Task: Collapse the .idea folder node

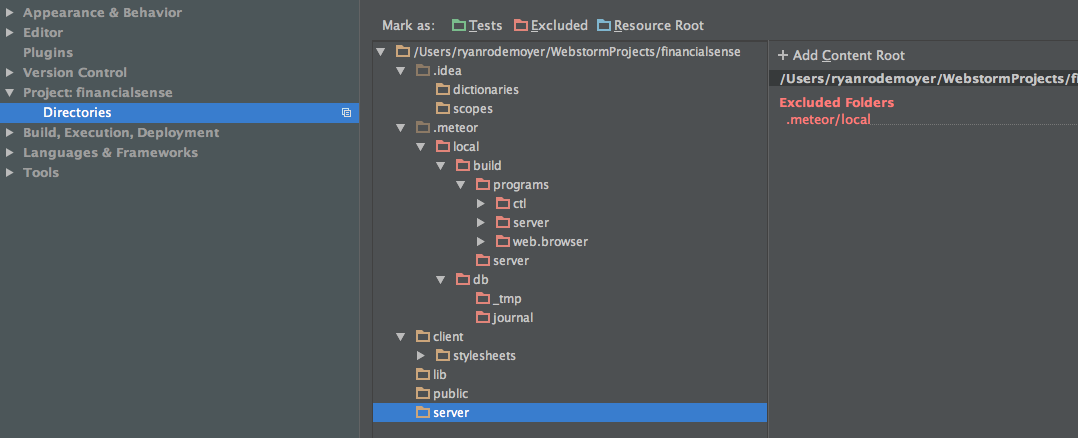Action: [401, 70]
